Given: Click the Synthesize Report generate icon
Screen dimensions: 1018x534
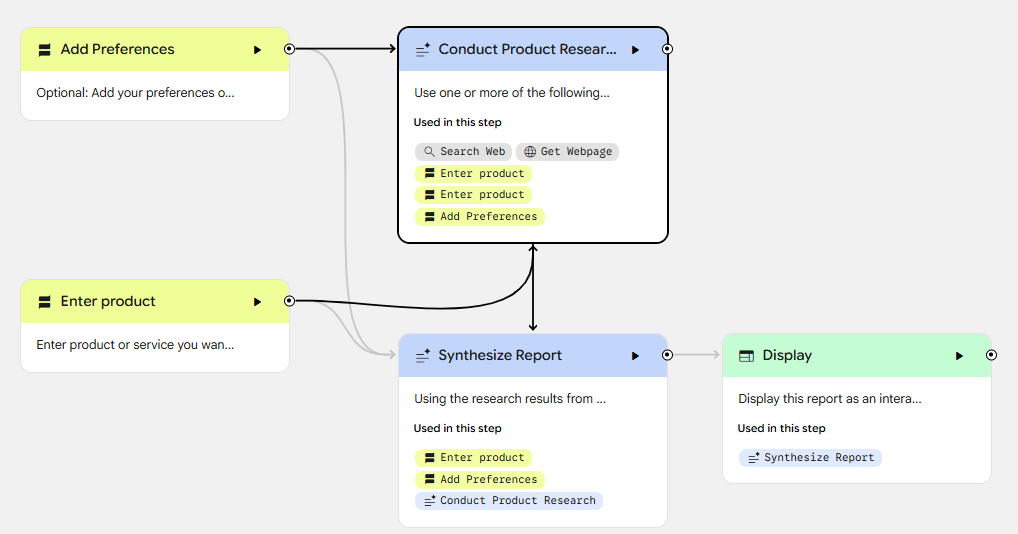Looking at the screenshot, I should pyautogui.click(x=423, y=355).
